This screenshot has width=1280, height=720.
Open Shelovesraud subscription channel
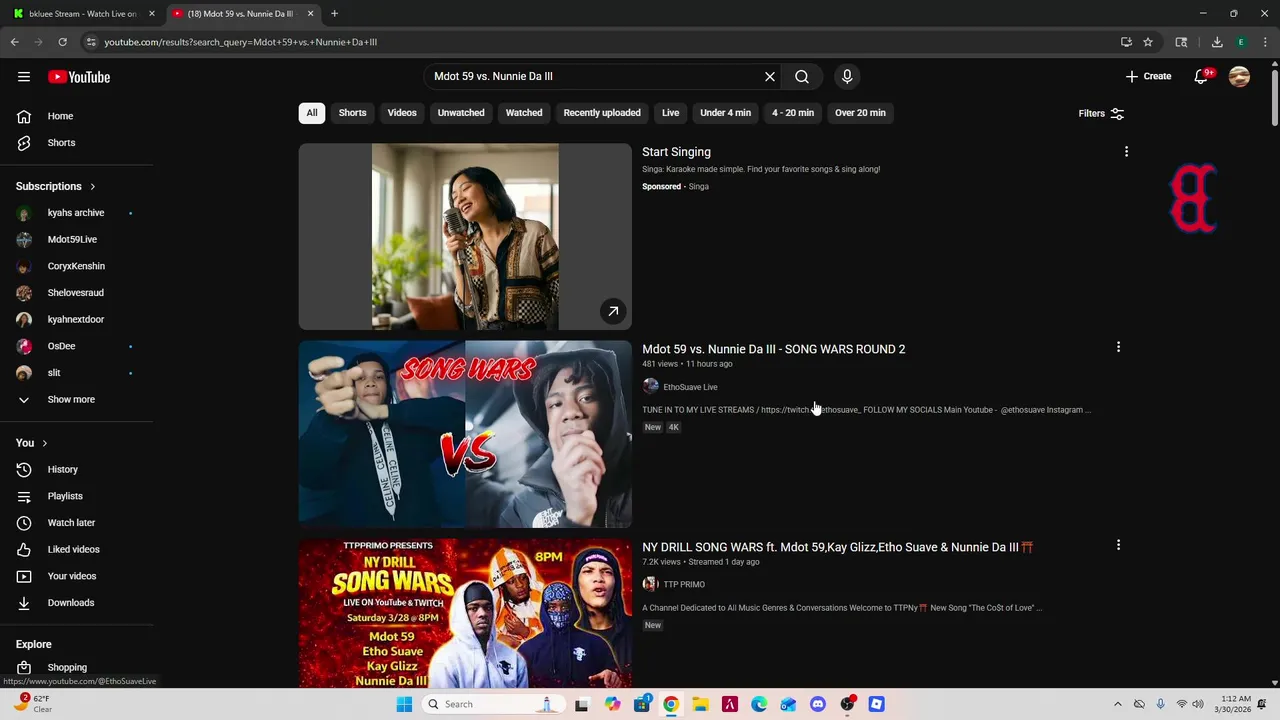(x=78, y=293)
